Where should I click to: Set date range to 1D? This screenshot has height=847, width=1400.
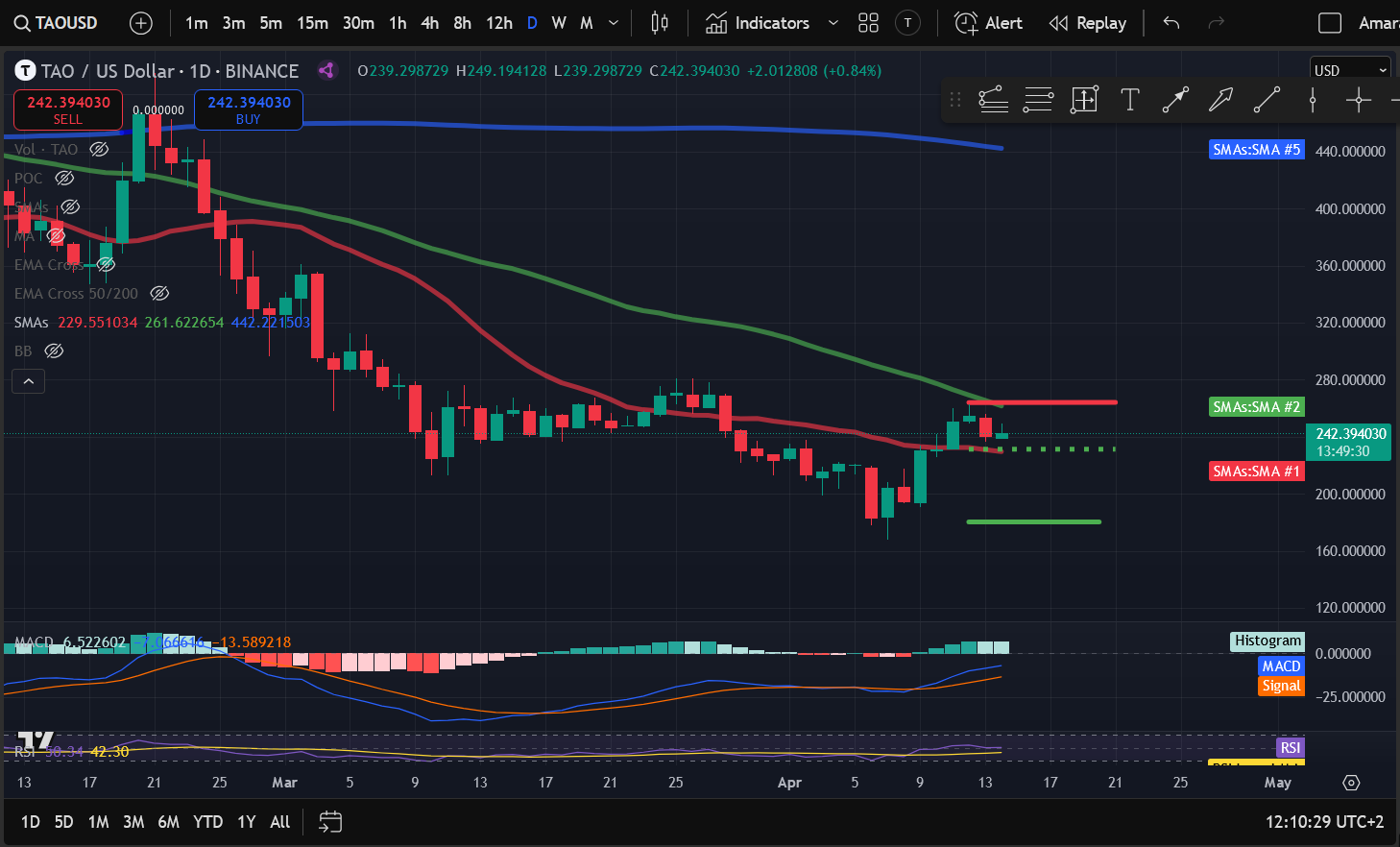click(31, 822)
